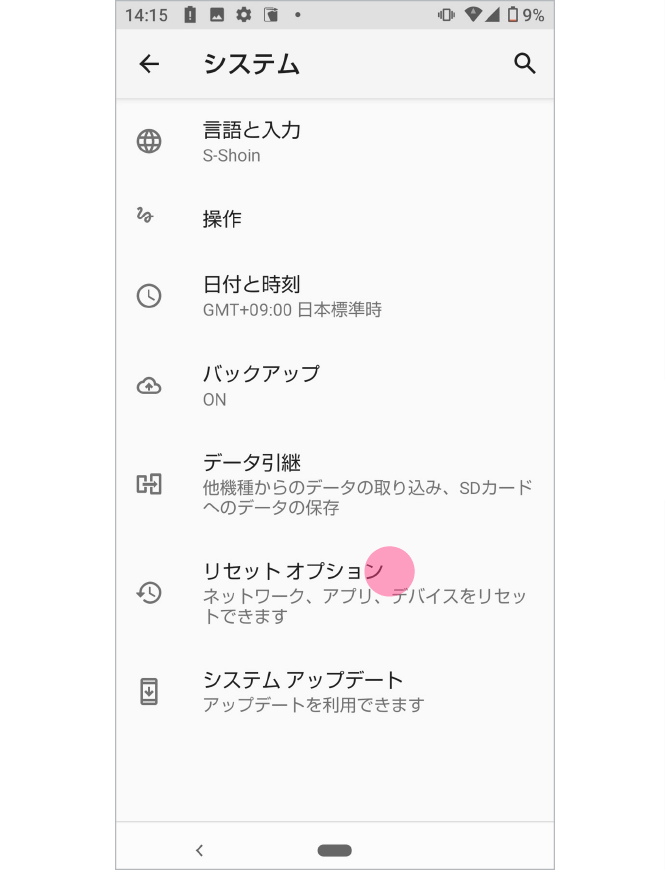Open search with the magnifier icon

click(525, 64)
